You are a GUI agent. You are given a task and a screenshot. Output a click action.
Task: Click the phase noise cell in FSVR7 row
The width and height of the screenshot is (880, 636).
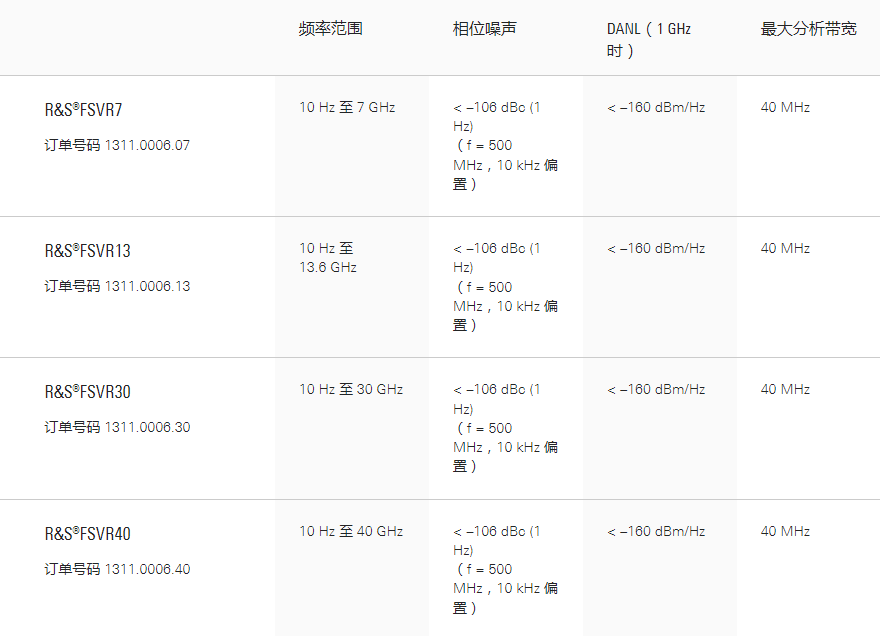click(x=504, y=145)
